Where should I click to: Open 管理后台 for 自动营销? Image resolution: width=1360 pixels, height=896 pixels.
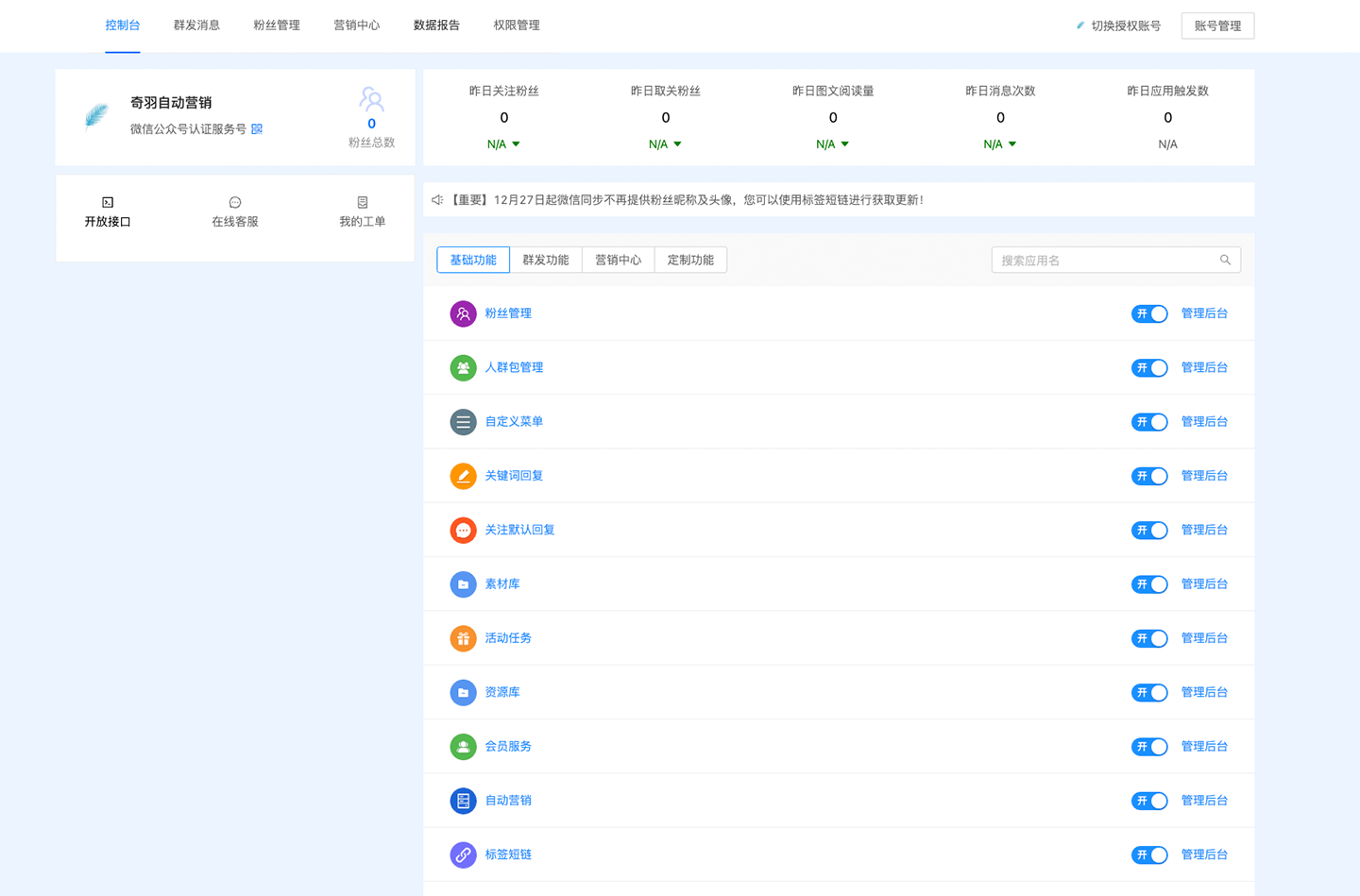click(x=1204, y=801)
